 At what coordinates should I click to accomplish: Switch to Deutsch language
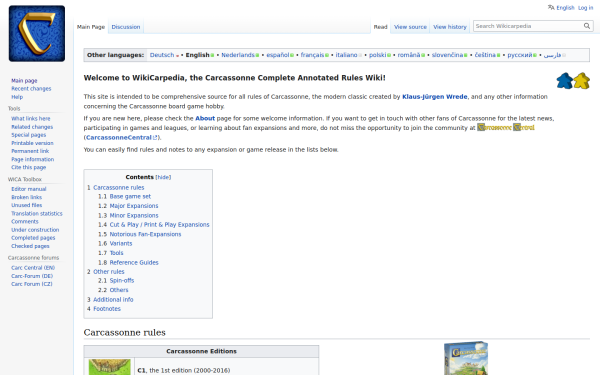tap(162, 55)
